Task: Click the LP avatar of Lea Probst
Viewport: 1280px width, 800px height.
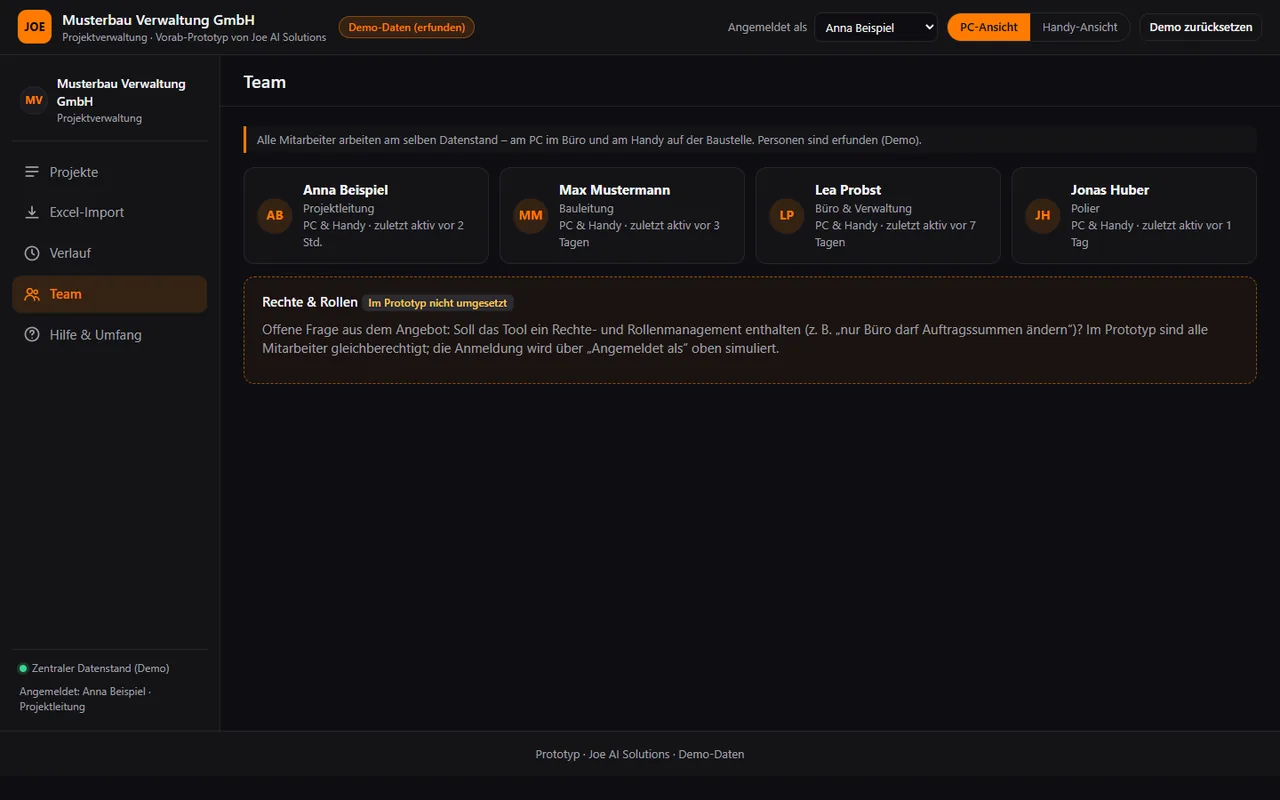Action: pos(787,215)
